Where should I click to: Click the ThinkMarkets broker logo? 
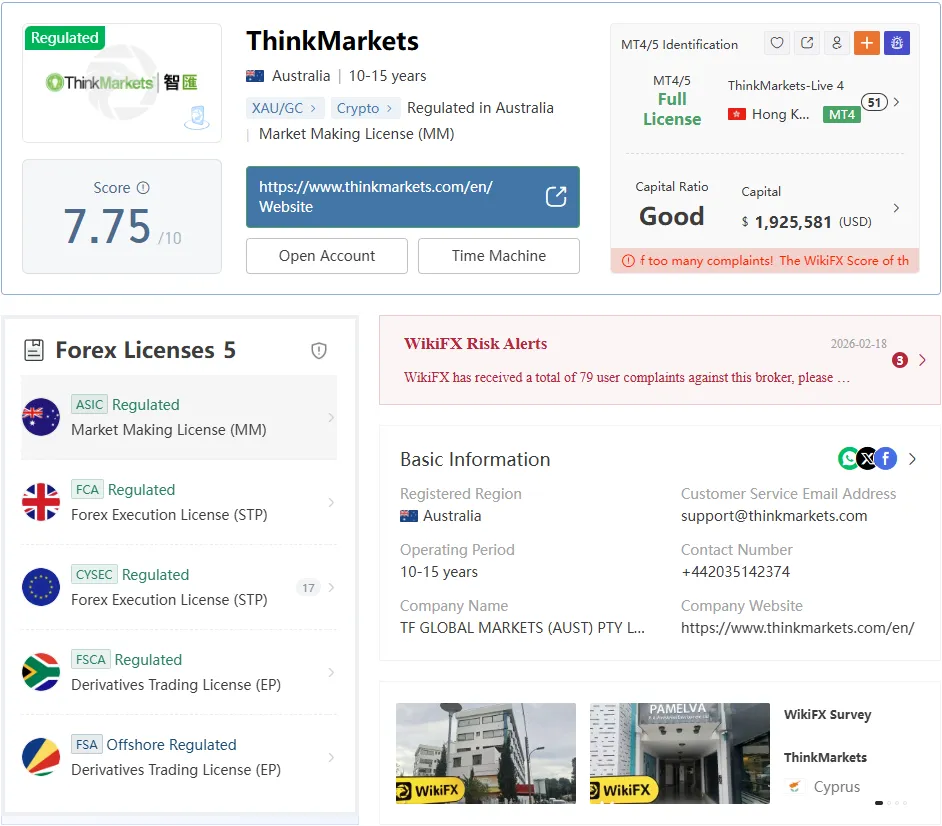(122, 82)
